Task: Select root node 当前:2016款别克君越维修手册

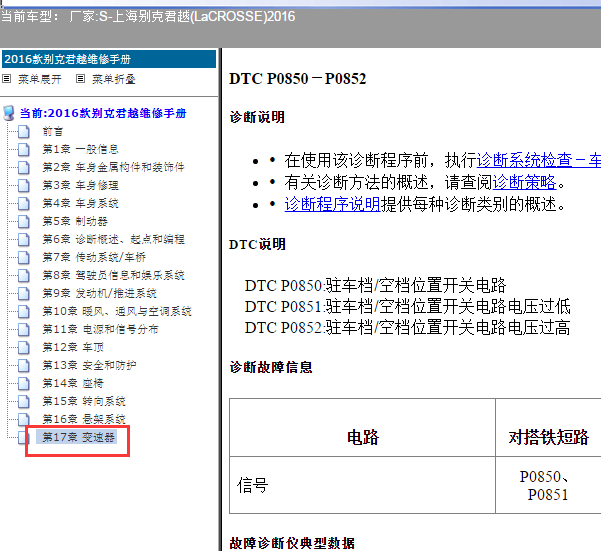Action: click(x=103, y=113)
